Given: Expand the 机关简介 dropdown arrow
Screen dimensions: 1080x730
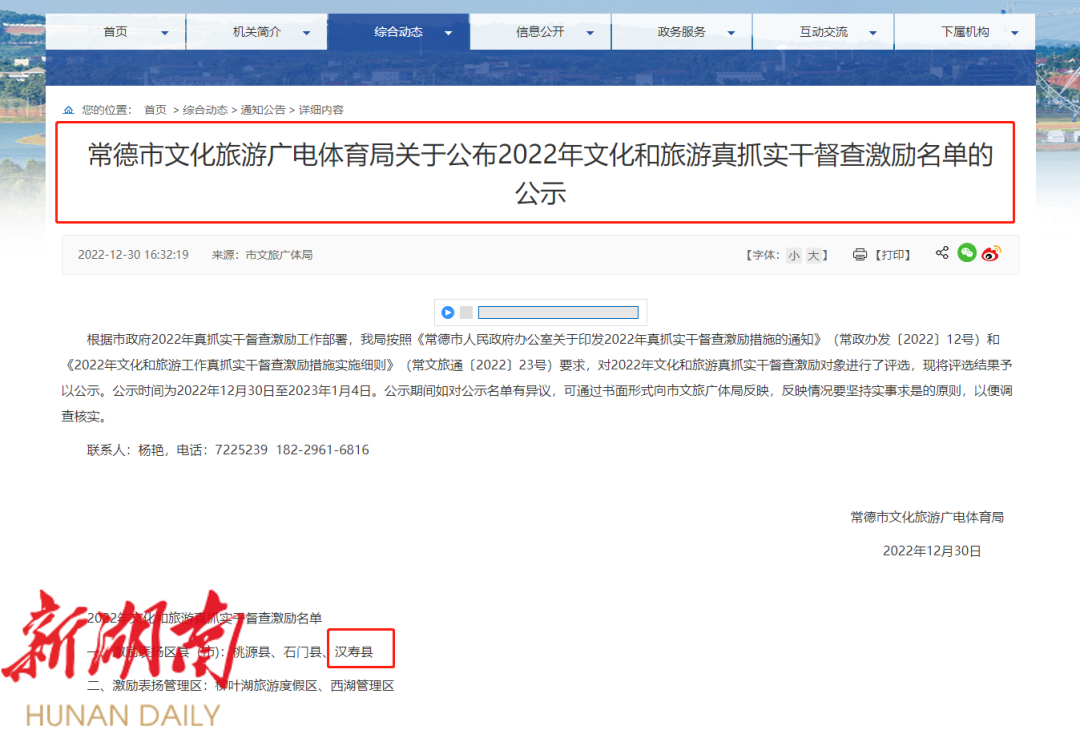Looking at the screenshot, I should point(306,33).
